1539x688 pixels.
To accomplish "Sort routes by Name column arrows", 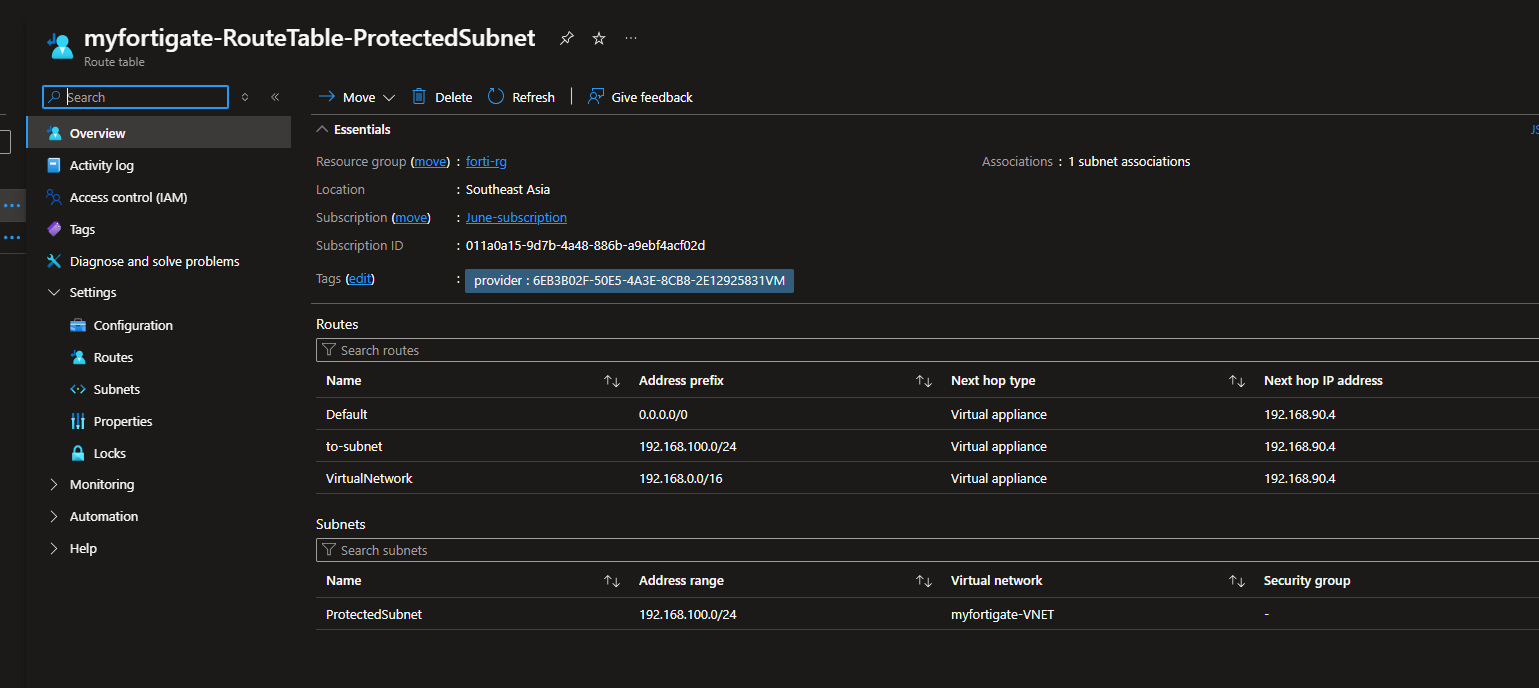I will coord(612,381).
